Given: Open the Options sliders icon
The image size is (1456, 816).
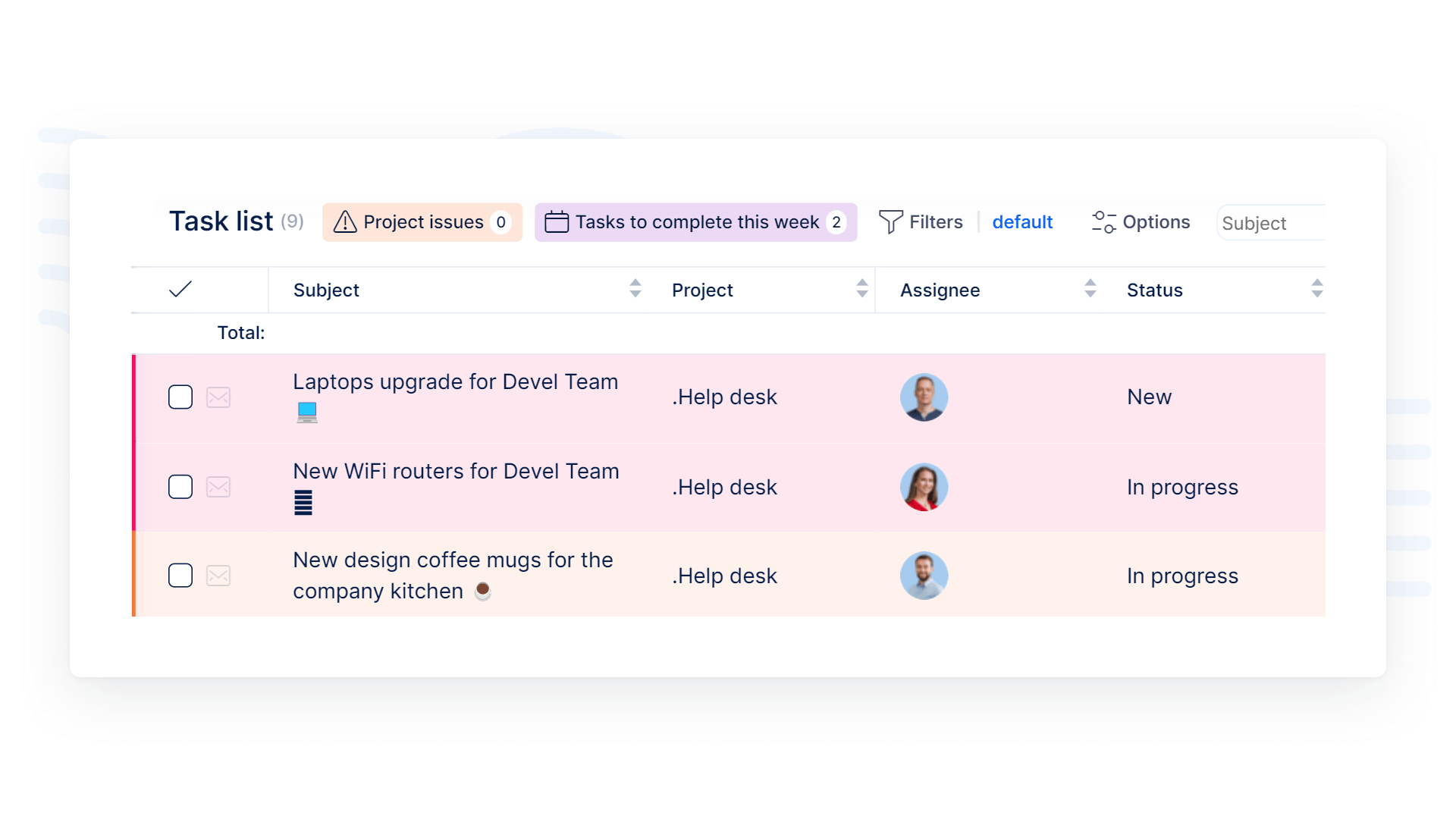Looking at the screenshot, I should click(1103, 222).
